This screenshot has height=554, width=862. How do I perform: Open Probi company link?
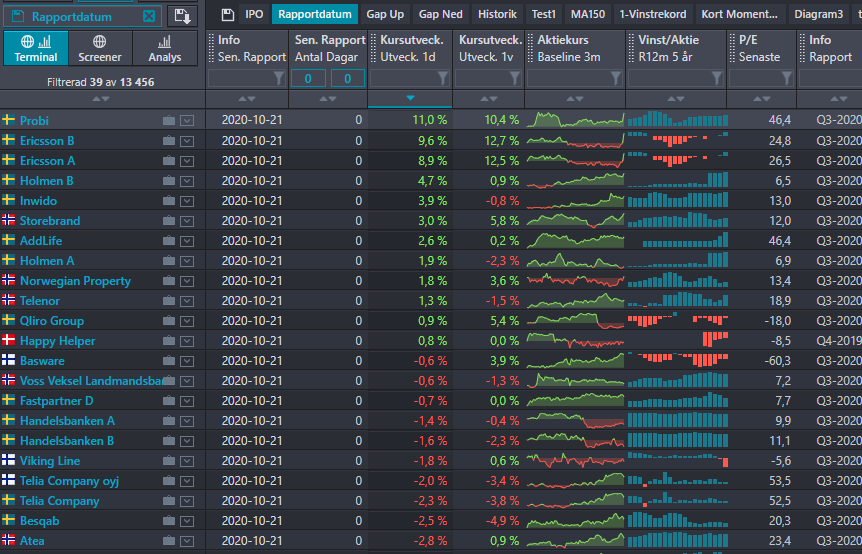34,120
